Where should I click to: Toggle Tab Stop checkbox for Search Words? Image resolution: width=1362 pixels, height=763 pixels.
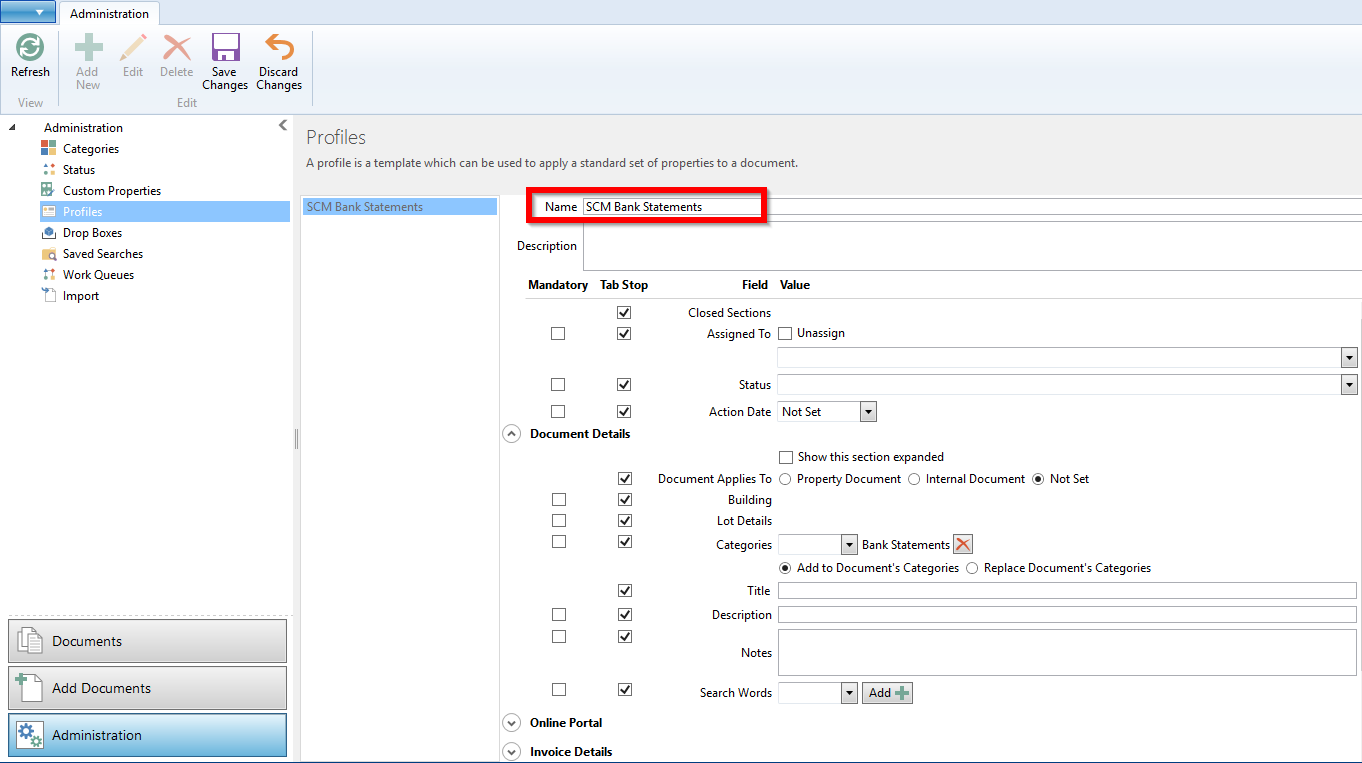coord(625,690)
